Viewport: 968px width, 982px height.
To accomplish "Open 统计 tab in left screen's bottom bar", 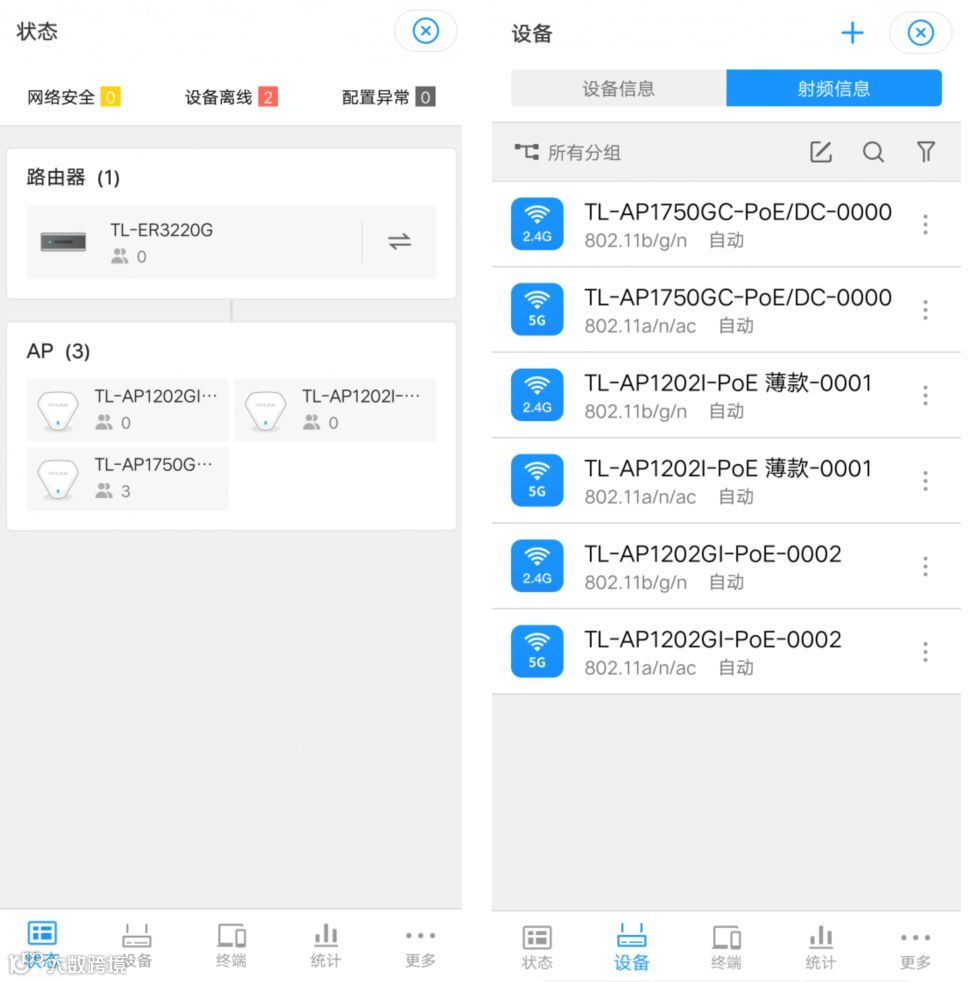I will [326, 946].
